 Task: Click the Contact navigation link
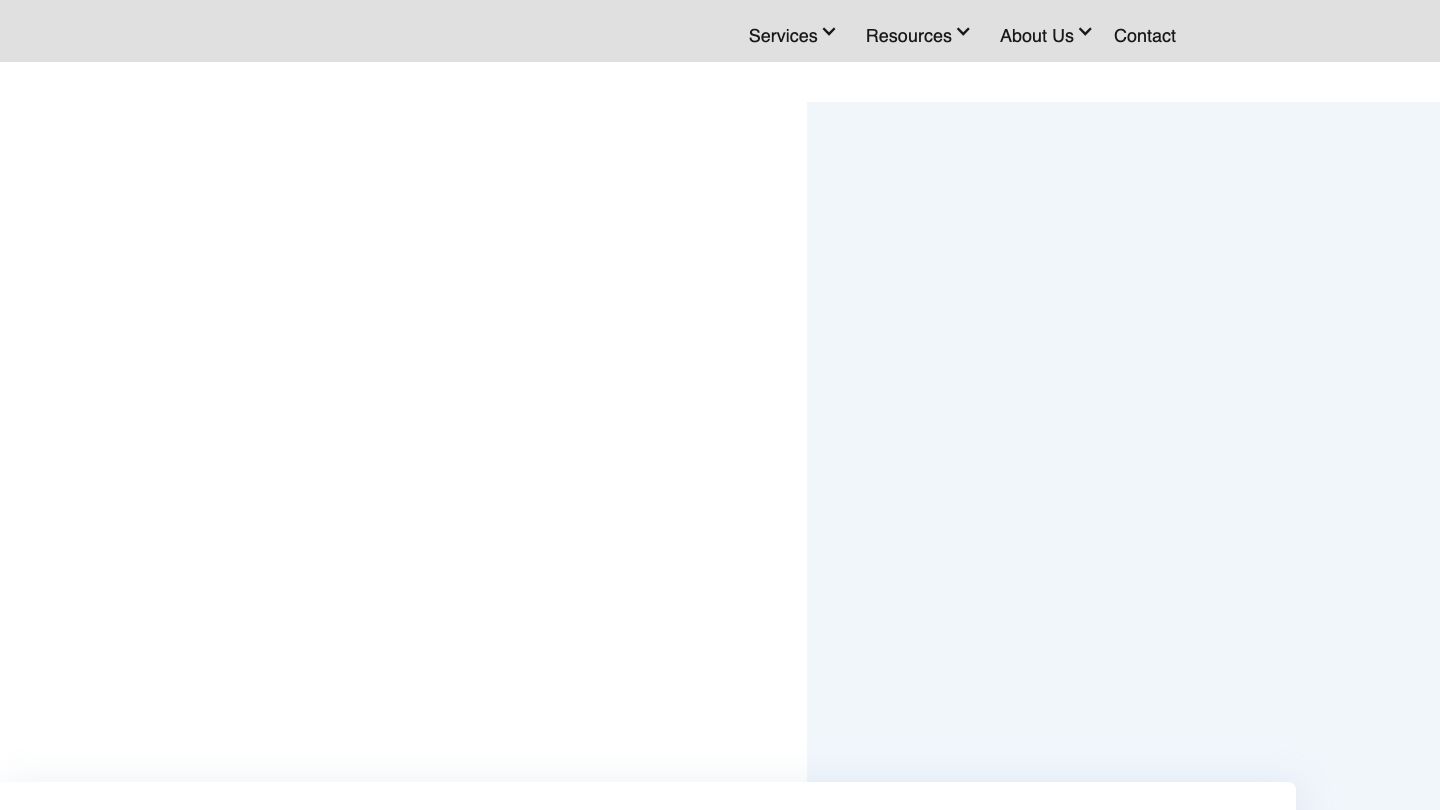click(1144, 36)
